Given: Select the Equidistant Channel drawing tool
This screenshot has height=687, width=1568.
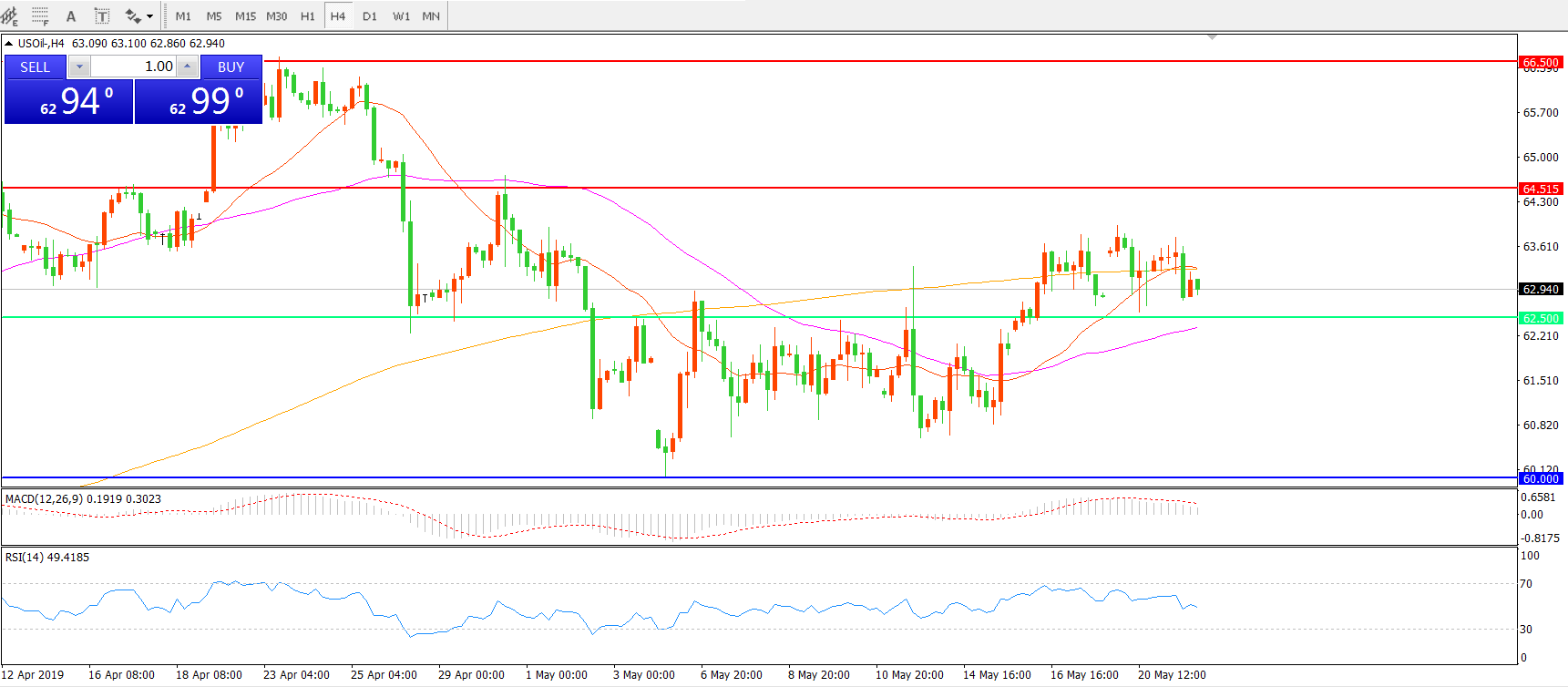Looking at the screenshot, I should click(9, 15).
